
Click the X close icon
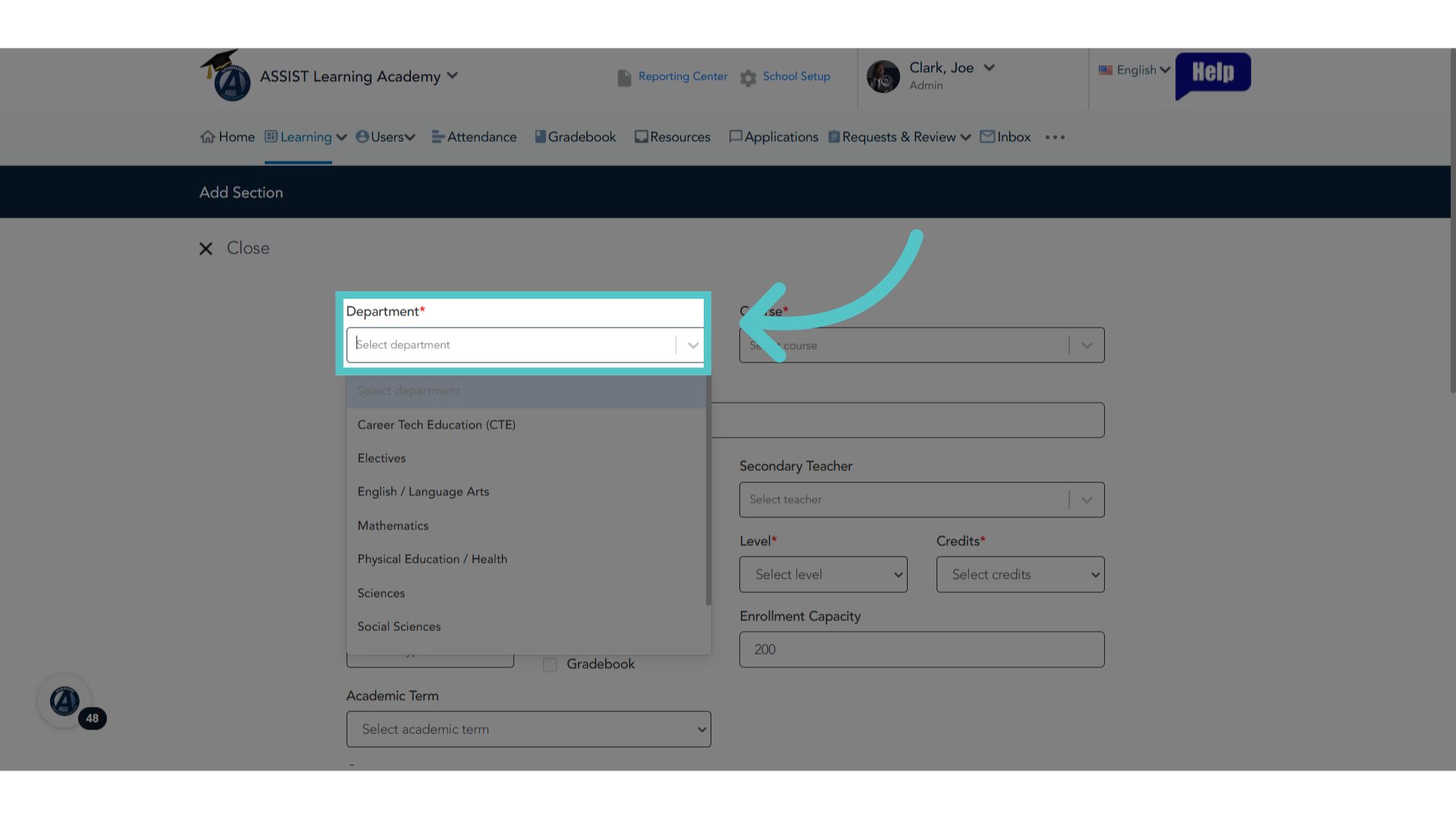point(206,249)
